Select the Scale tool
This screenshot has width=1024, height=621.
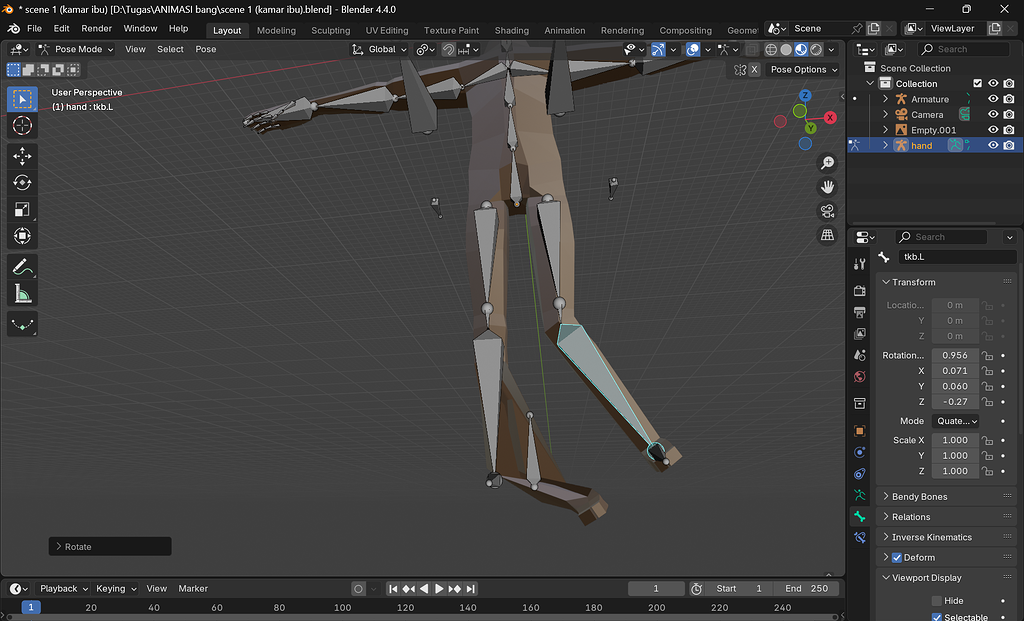(x=22, y=209)
